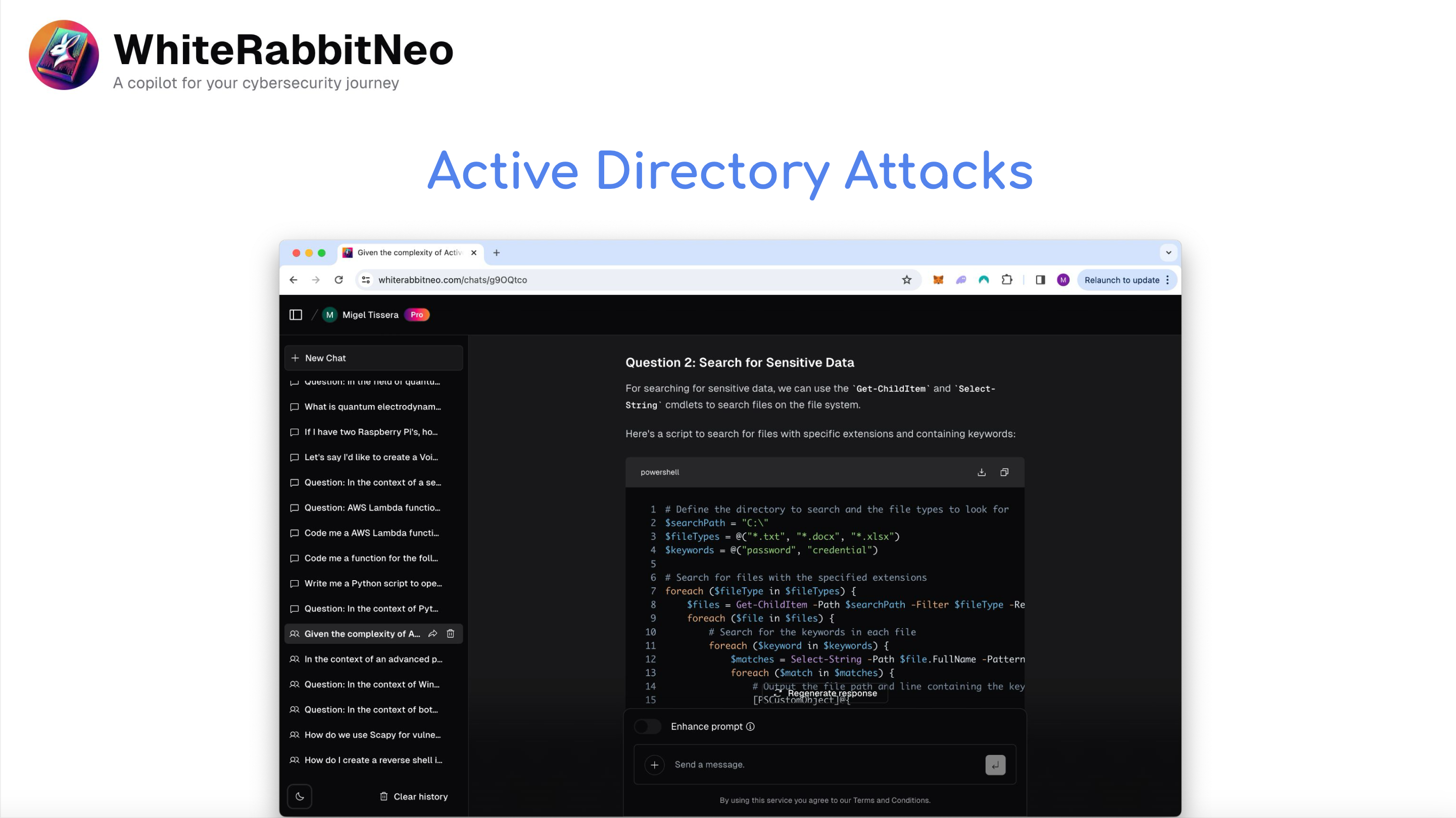Bookmark this page with the star icon

tap(907, 280)
